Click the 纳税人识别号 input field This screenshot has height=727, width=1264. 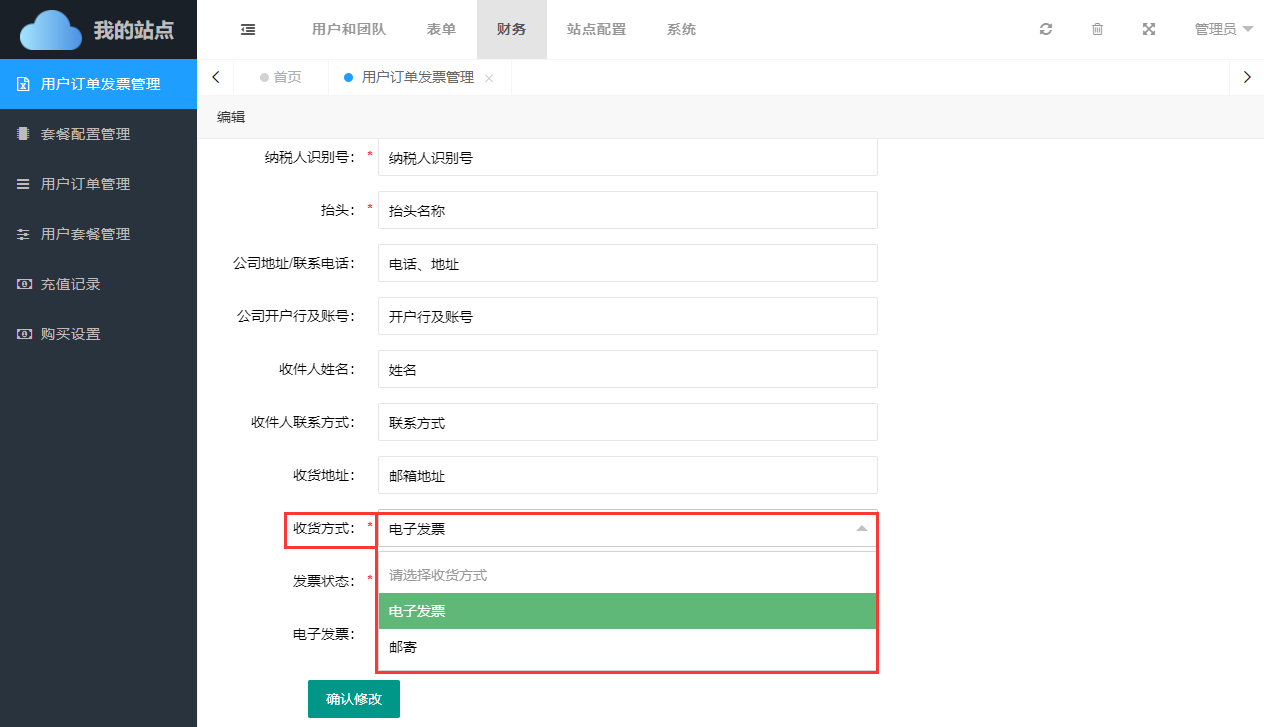tap(627, 157)
